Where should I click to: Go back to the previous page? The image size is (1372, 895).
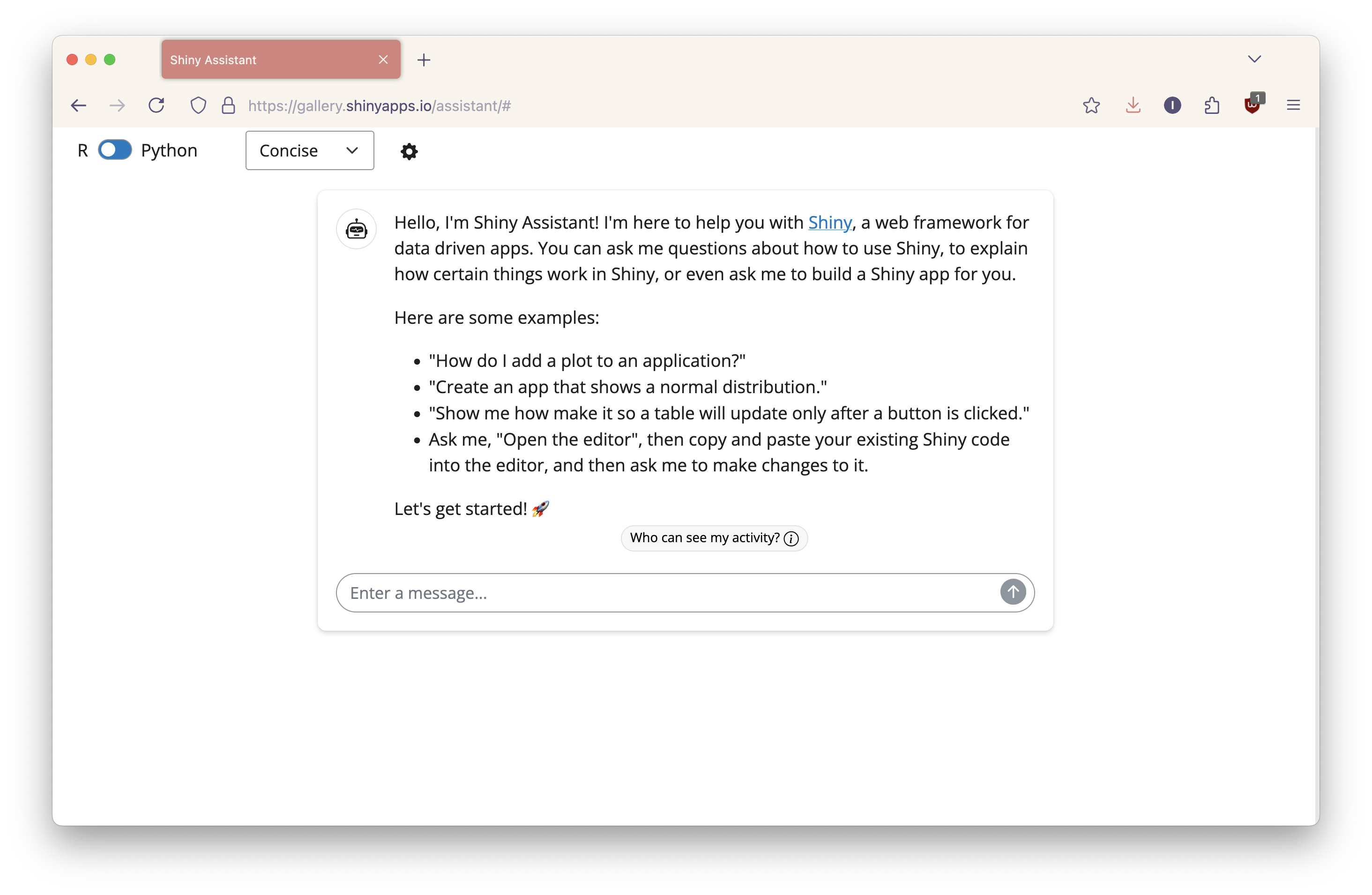[78, 105]
